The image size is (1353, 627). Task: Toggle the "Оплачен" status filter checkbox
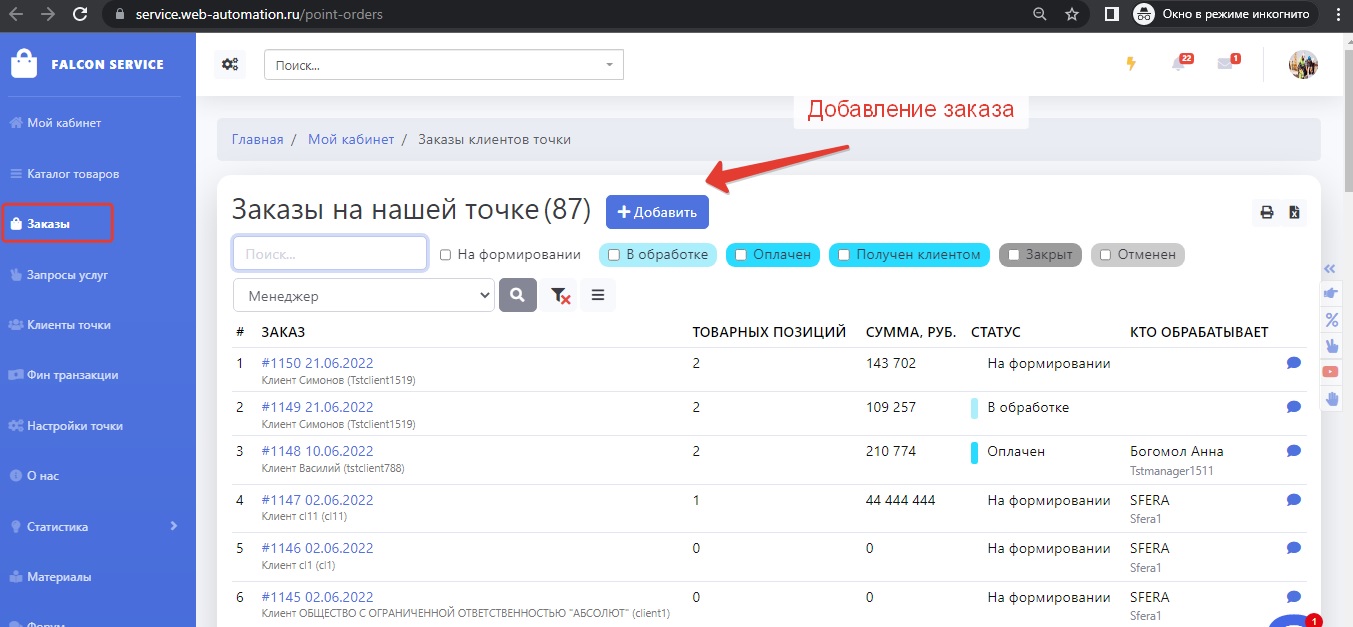click(x=741, y=255)
